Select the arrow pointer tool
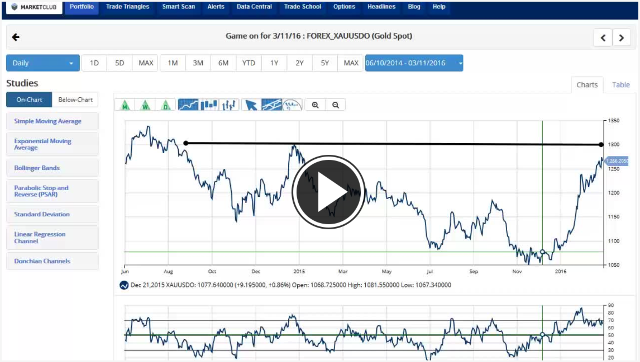This screenshot has height=362, width=640. [x=251, y=105]
